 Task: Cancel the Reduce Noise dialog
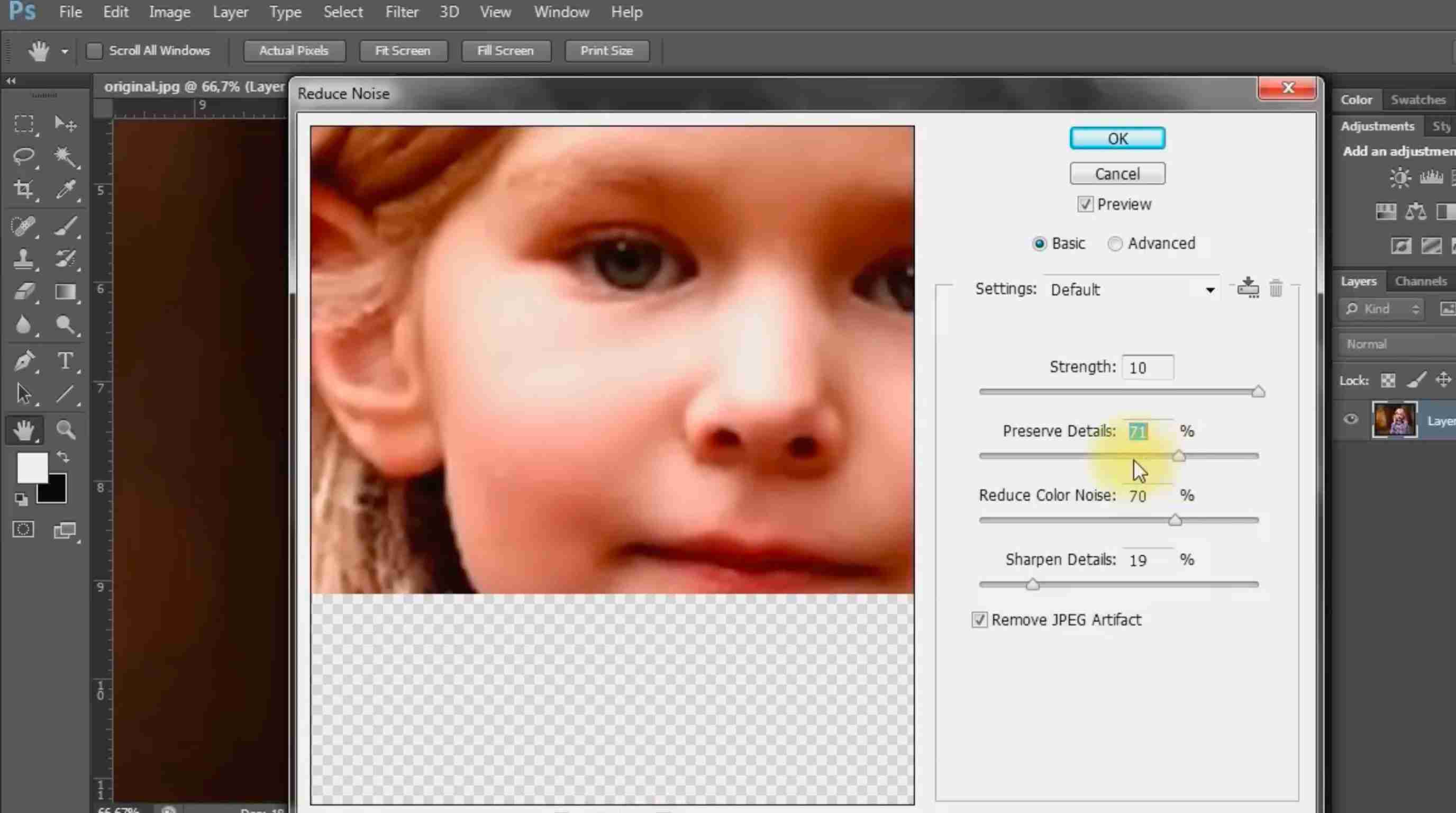point(1117,174)
